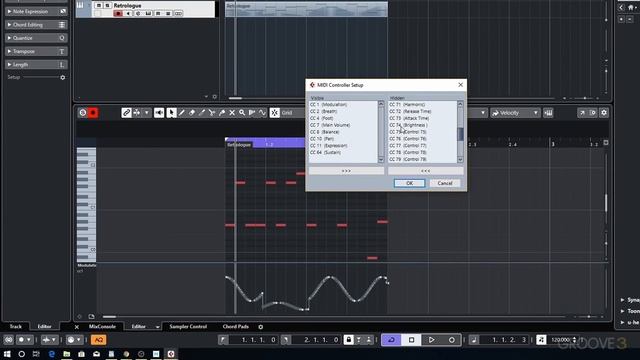Open the Sampler Control tab
Viewport: 640px width, 360px height.
[x=188, y=327]
